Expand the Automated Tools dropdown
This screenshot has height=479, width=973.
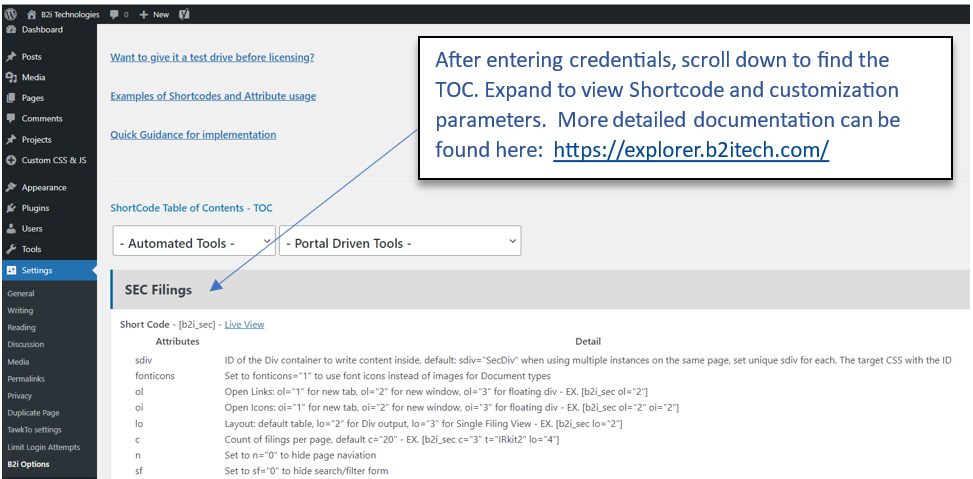pyautogui.click(x=194, y=243)
